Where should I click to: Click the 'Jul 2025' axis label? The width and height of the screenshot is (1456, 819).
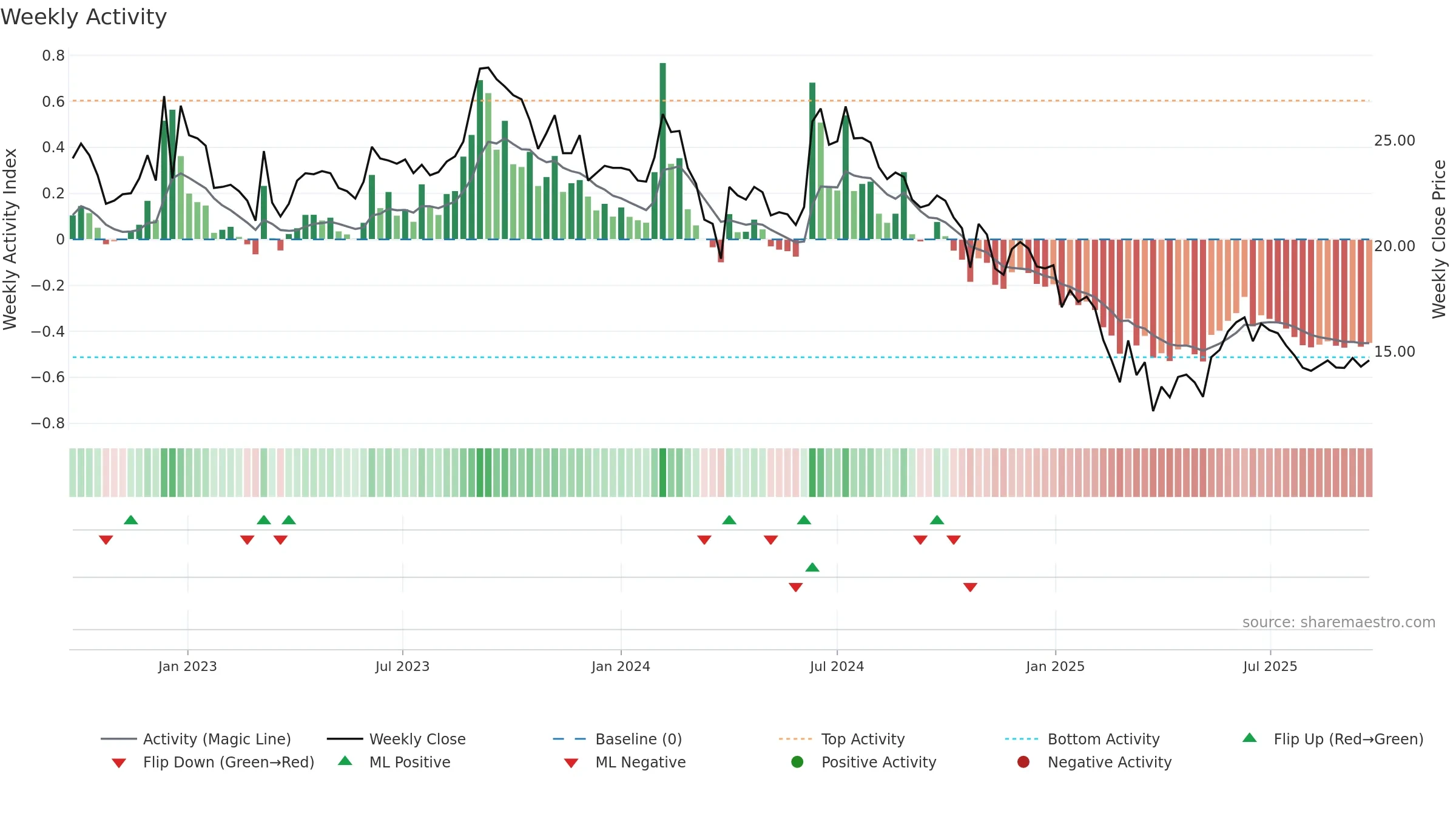pyautogui.click(x=1270, y=666)
